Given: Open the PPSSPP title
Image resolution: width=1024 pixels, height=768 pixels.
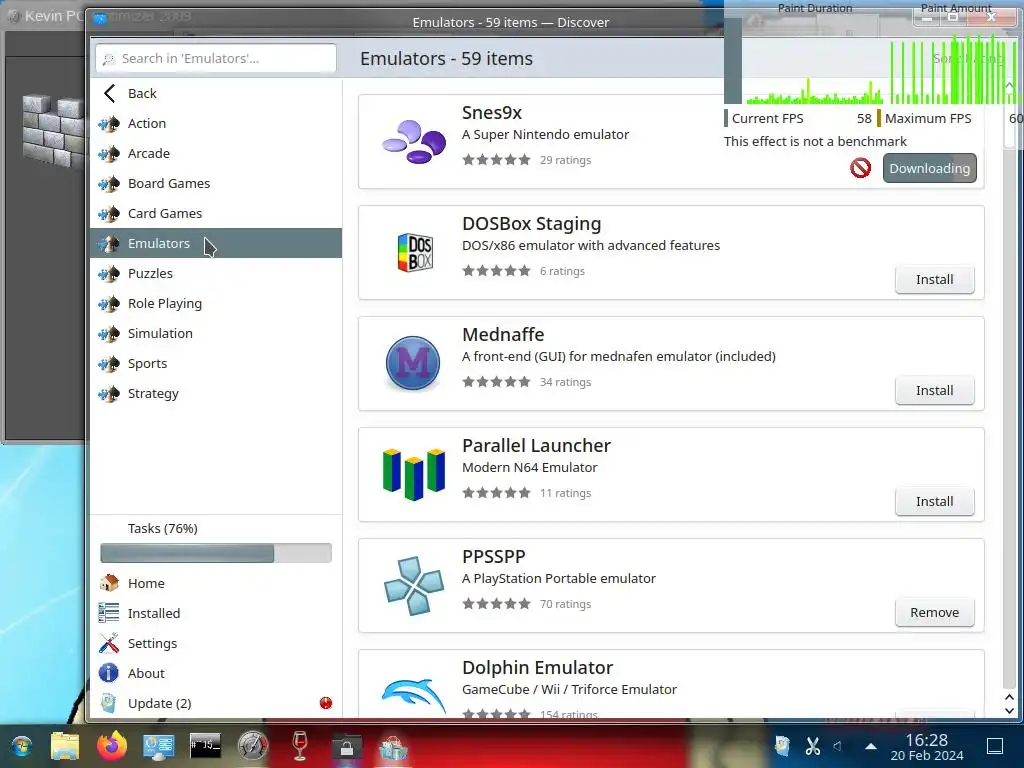Looking at the screenshot, I should click(494, 557).
